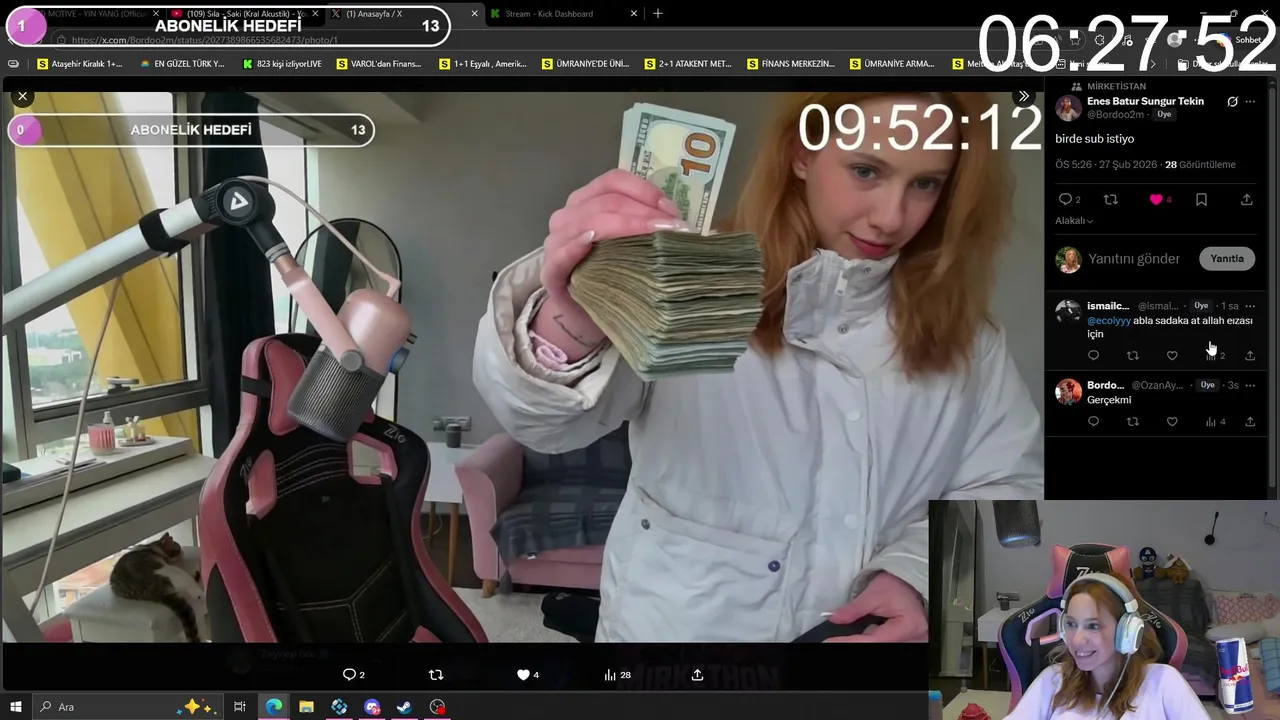The width and height of the screenshot is (1280, 720).
Task: Open the "ÜMRANİYE'DE ÜNİ..." bookmark
Action: 586,64
